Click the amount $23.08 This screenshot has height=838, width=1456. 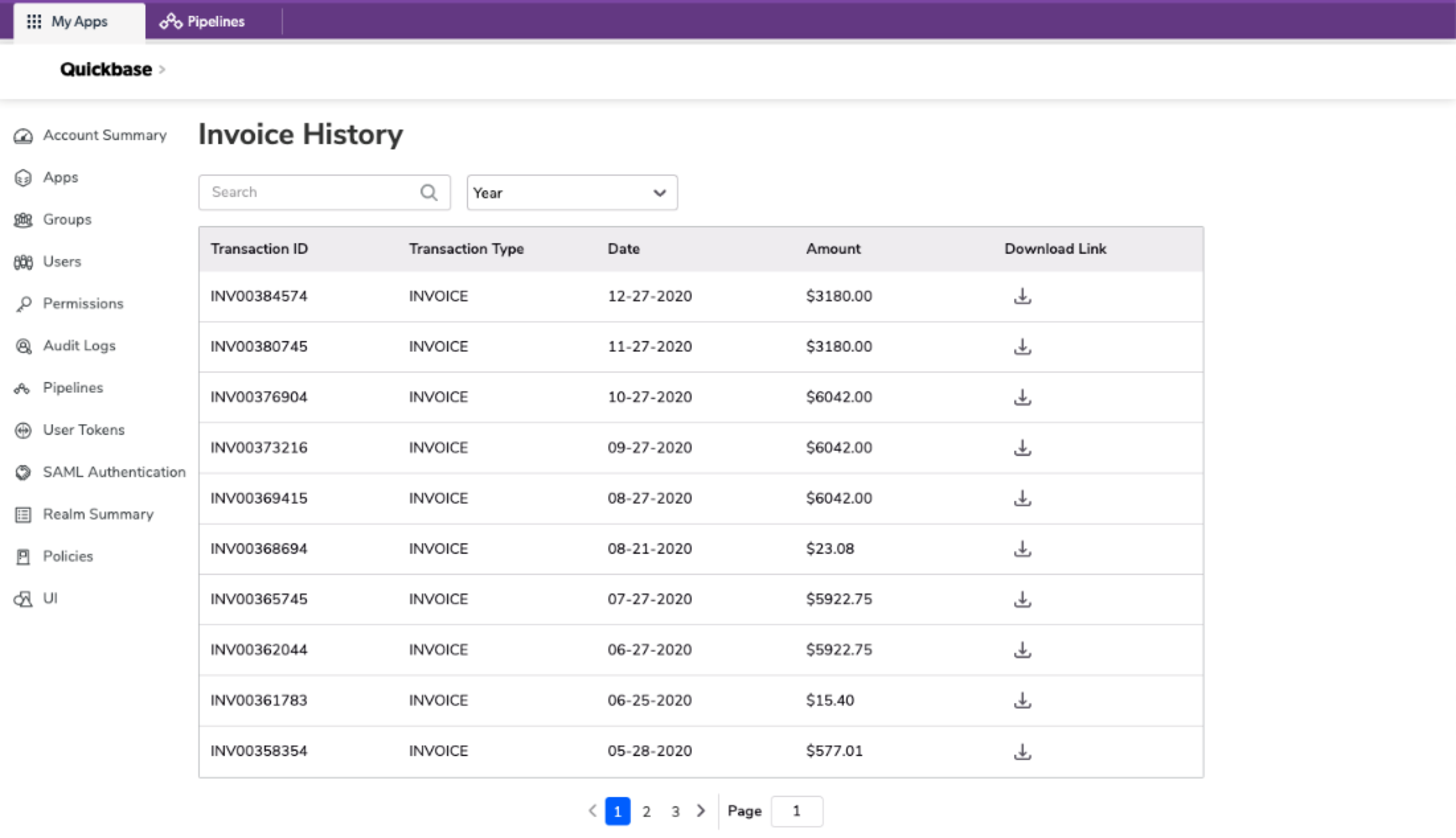(x=830, y=549)
